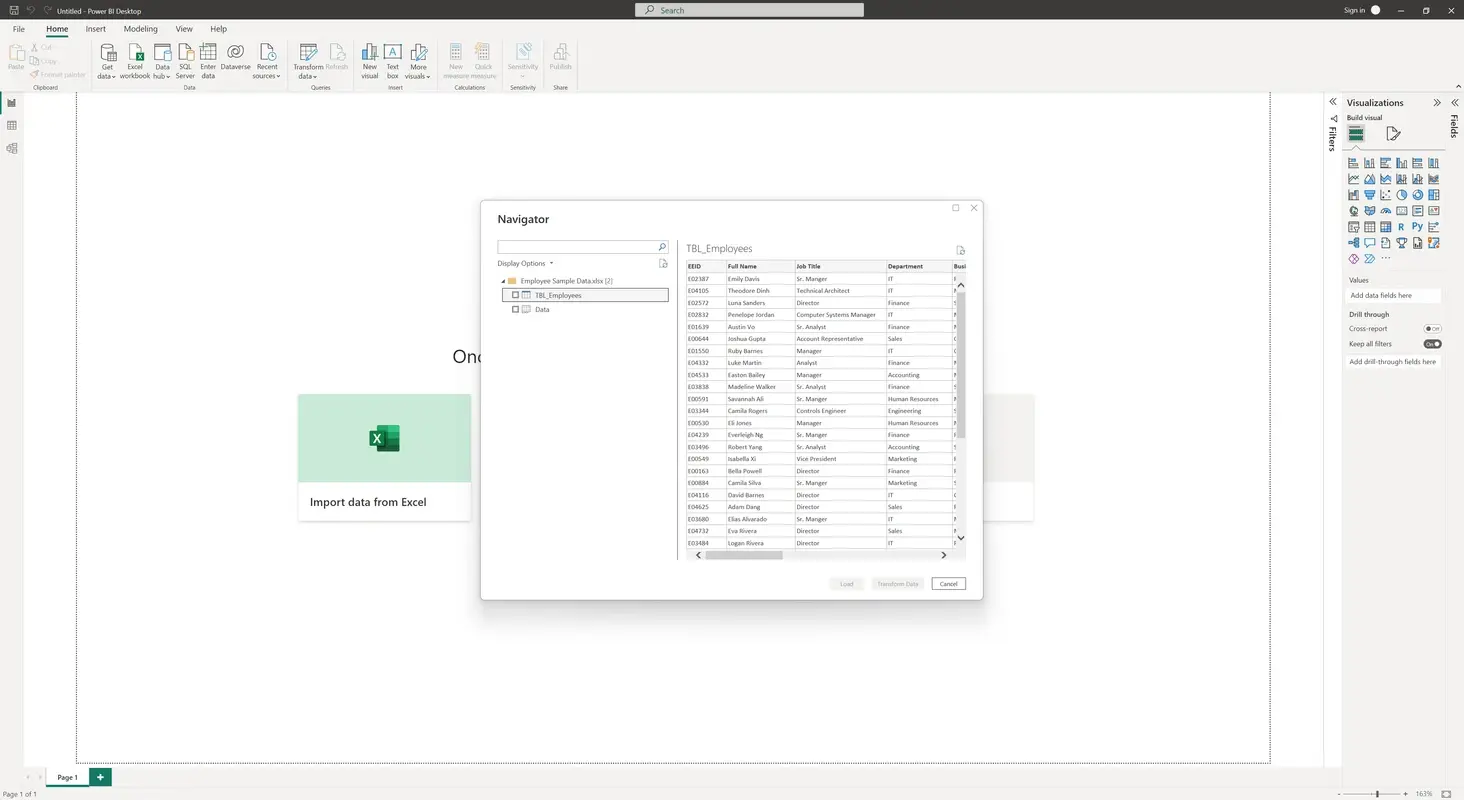
Task: Open the Excel workbook import icon
Action: tap(135, 58)
